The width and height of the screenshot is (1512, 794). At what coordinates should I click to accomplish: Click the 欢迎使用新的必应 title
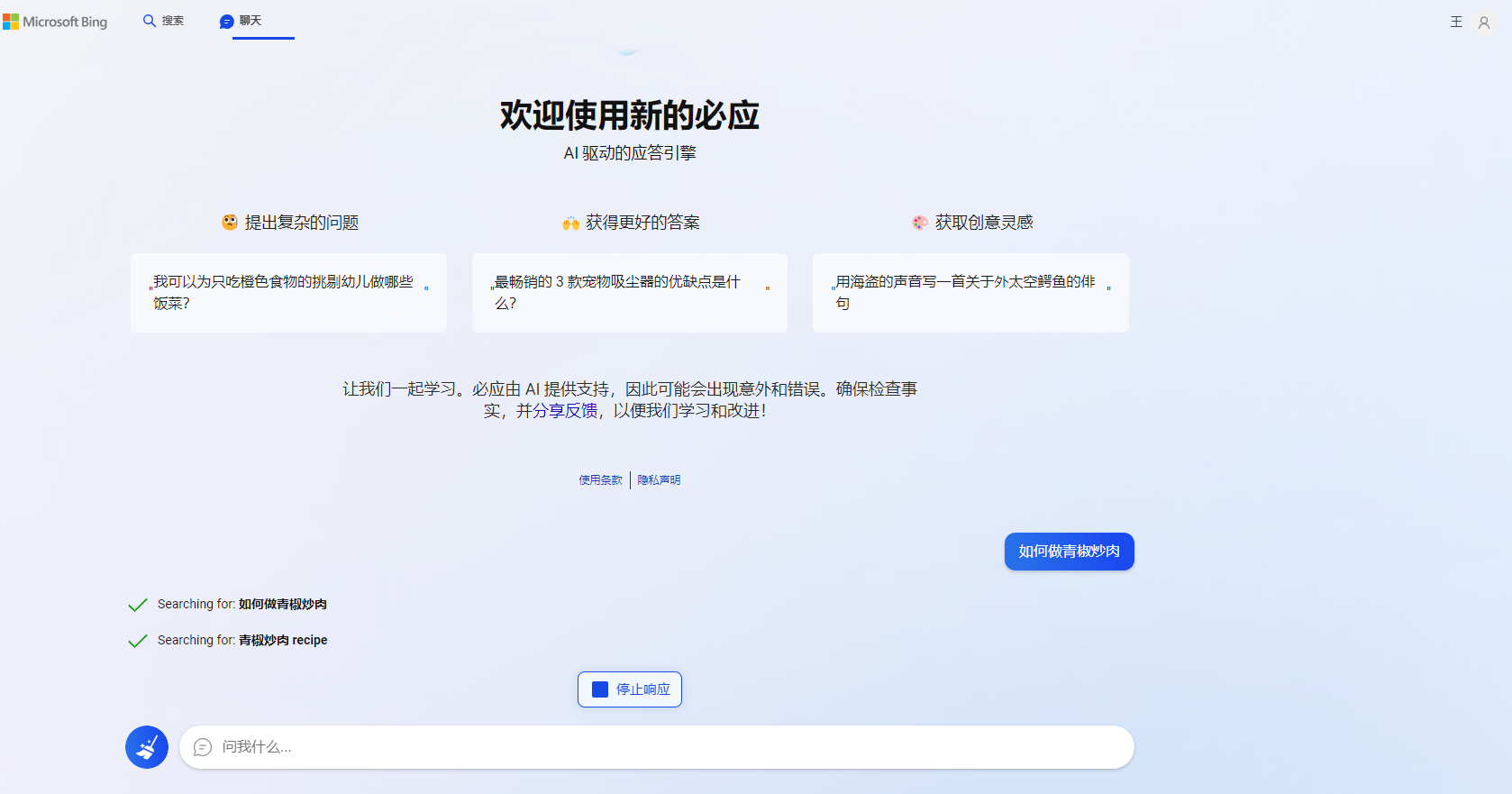[x=630, y=115]
